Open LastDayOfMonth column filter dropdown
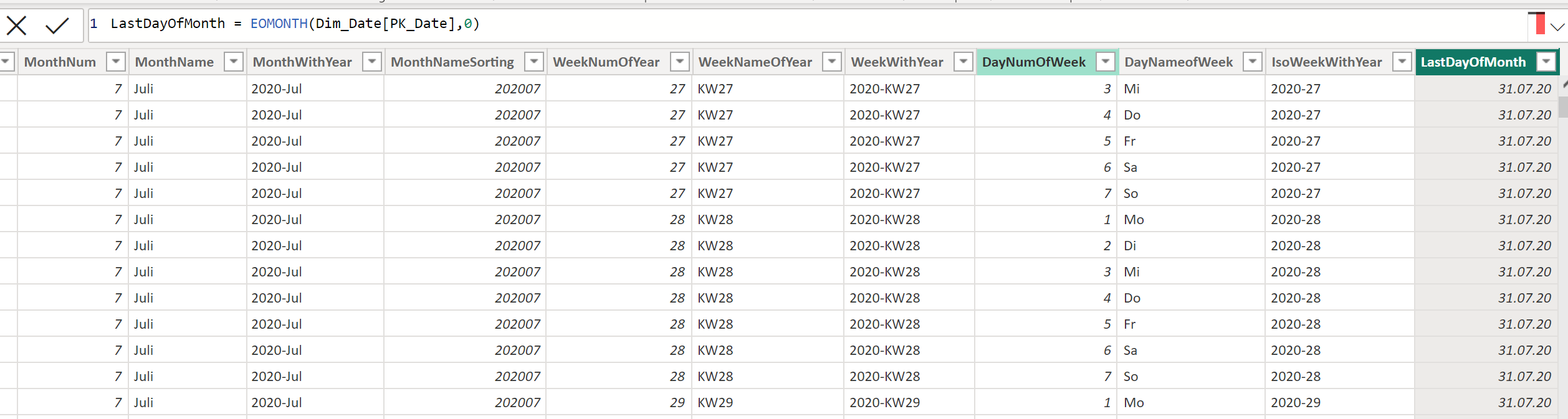Viewport: 1568px width, 419px height. click(1547, 62)
